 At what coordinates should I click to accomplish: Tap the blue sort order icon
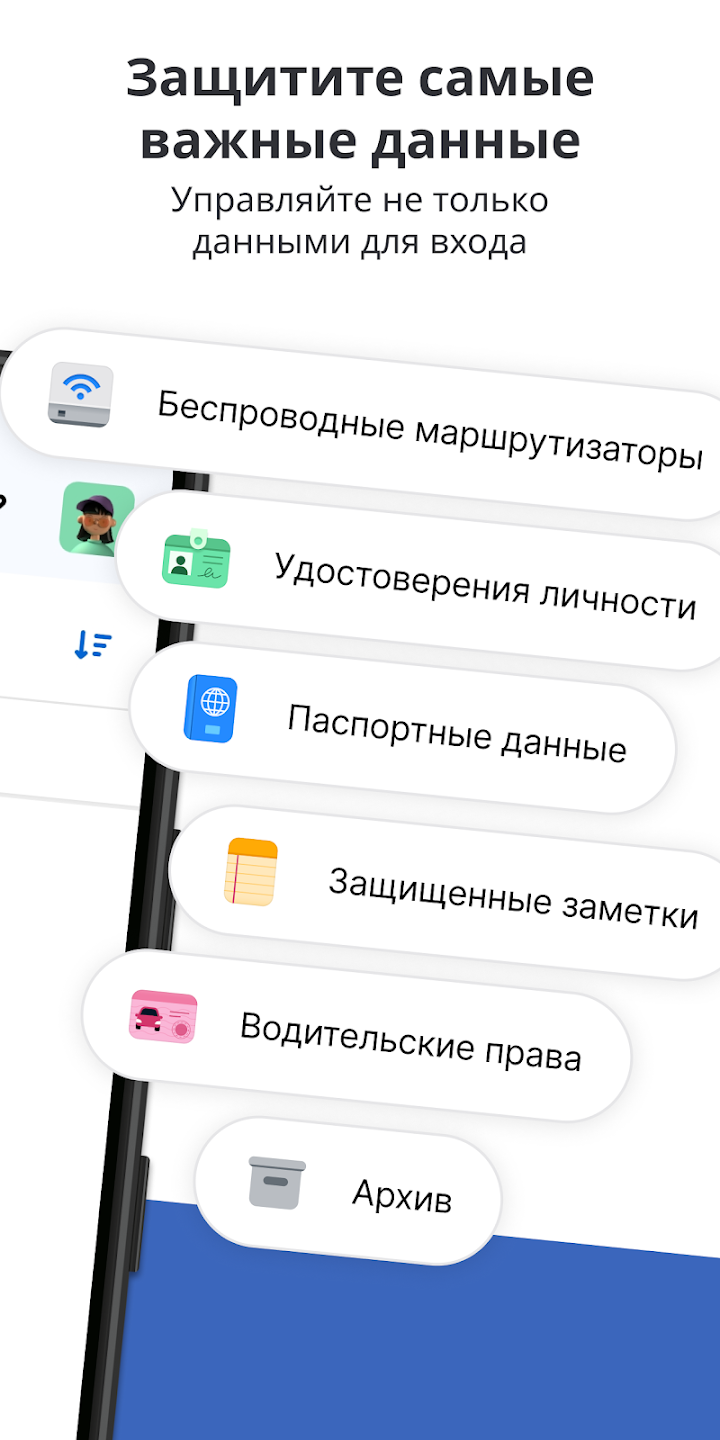click(93, 645)
